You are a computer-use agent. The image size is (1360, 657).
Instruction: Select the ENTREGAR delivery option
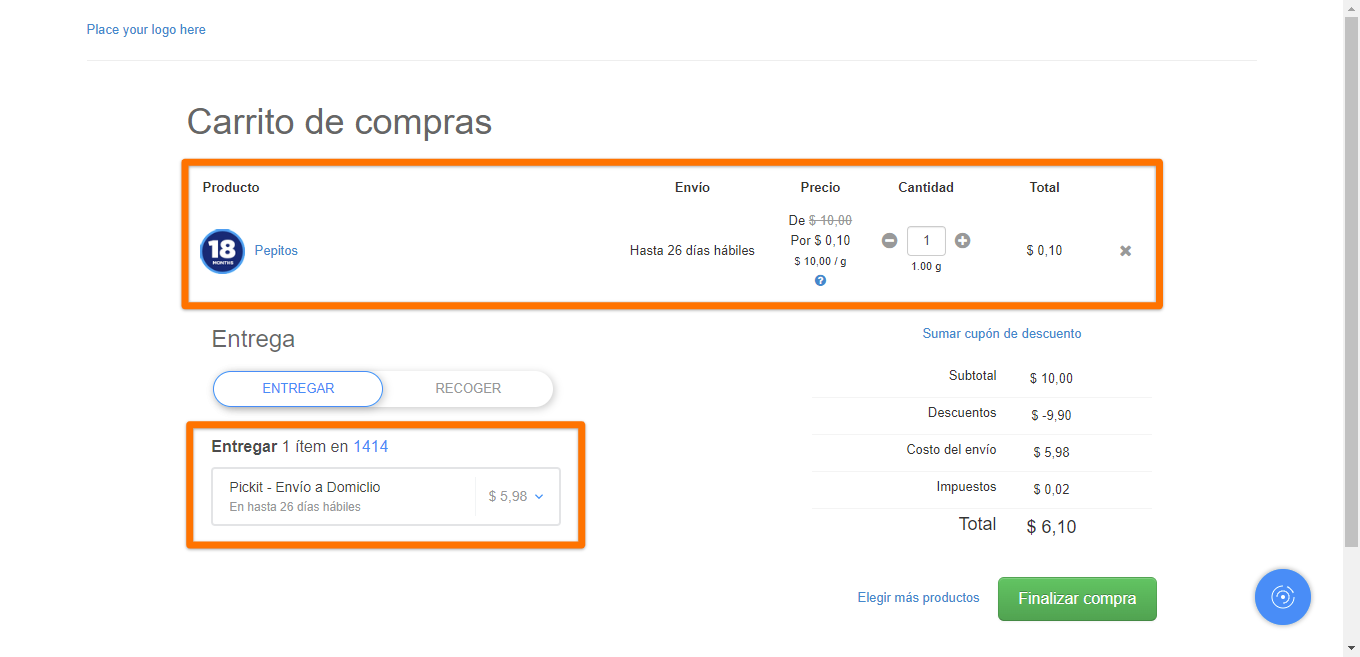coord(297,388)
